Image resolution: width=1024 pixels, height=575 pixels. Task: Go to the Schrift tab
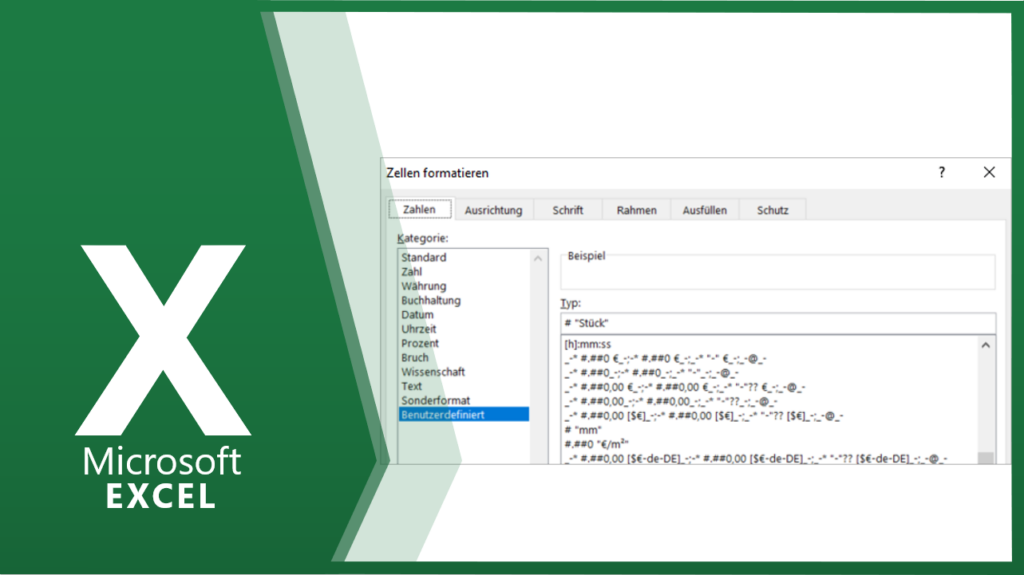tap(568, 210)
